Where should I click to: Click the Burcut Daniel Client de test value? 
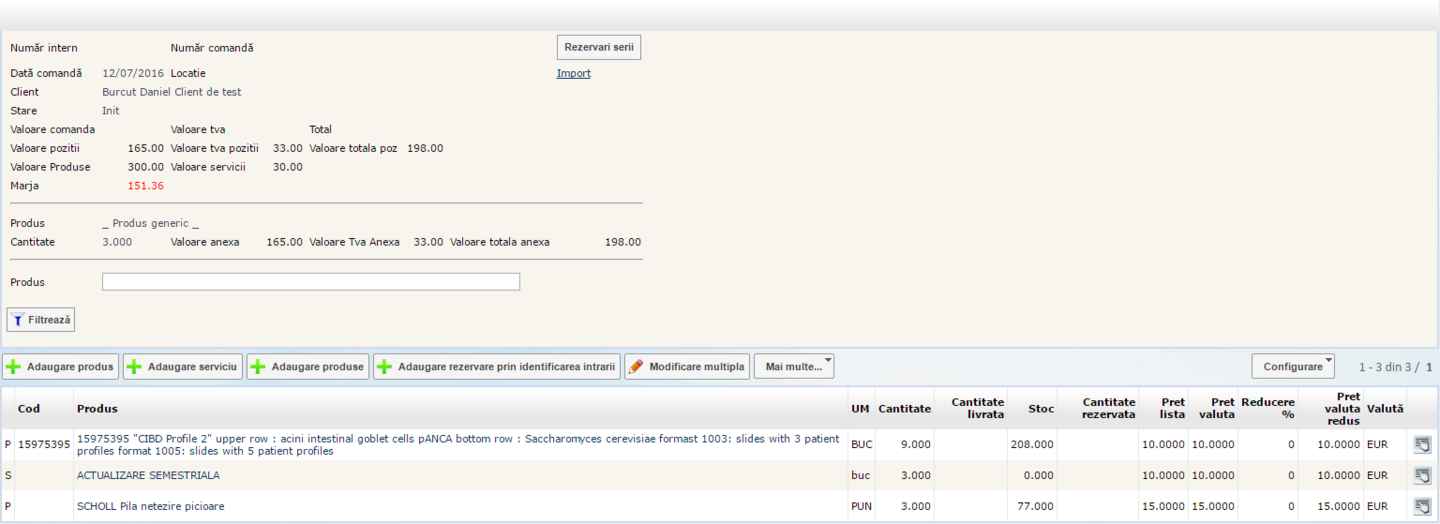click(171, 92)
